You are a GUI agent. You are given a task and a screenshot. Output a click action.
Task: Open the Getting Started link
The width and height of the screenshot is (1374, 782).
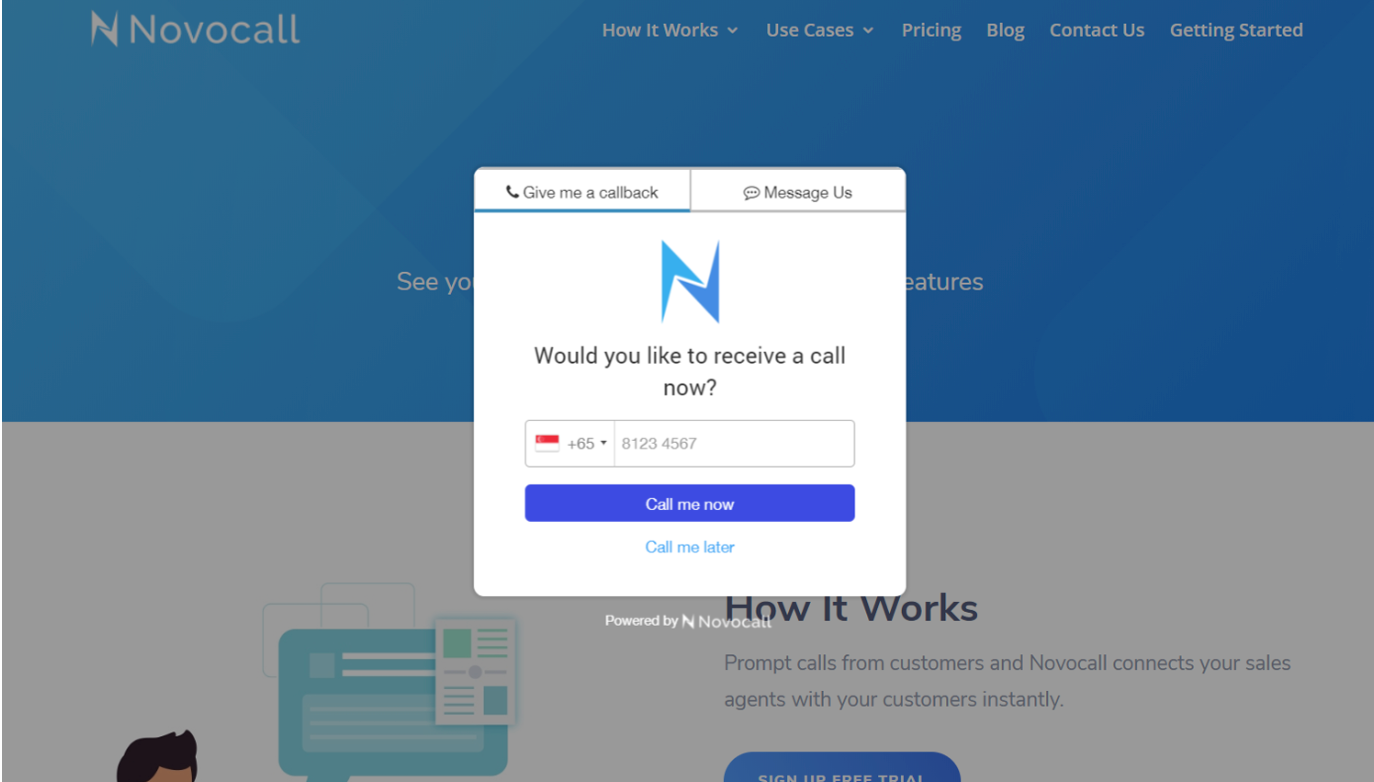click(1236, 30)
